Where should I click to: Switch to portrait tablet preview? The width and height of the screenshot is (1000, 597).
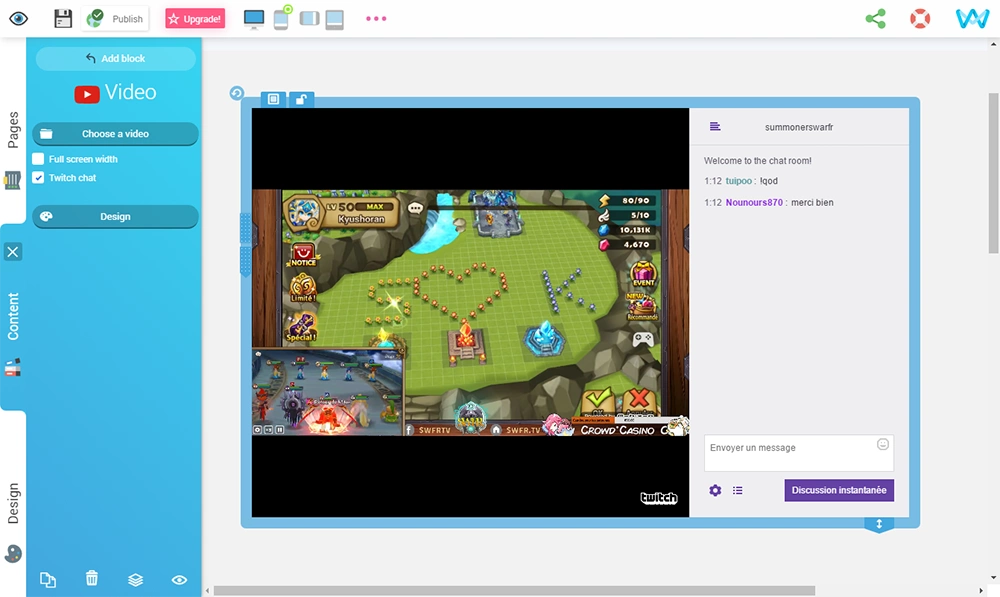tap(335, 20)
